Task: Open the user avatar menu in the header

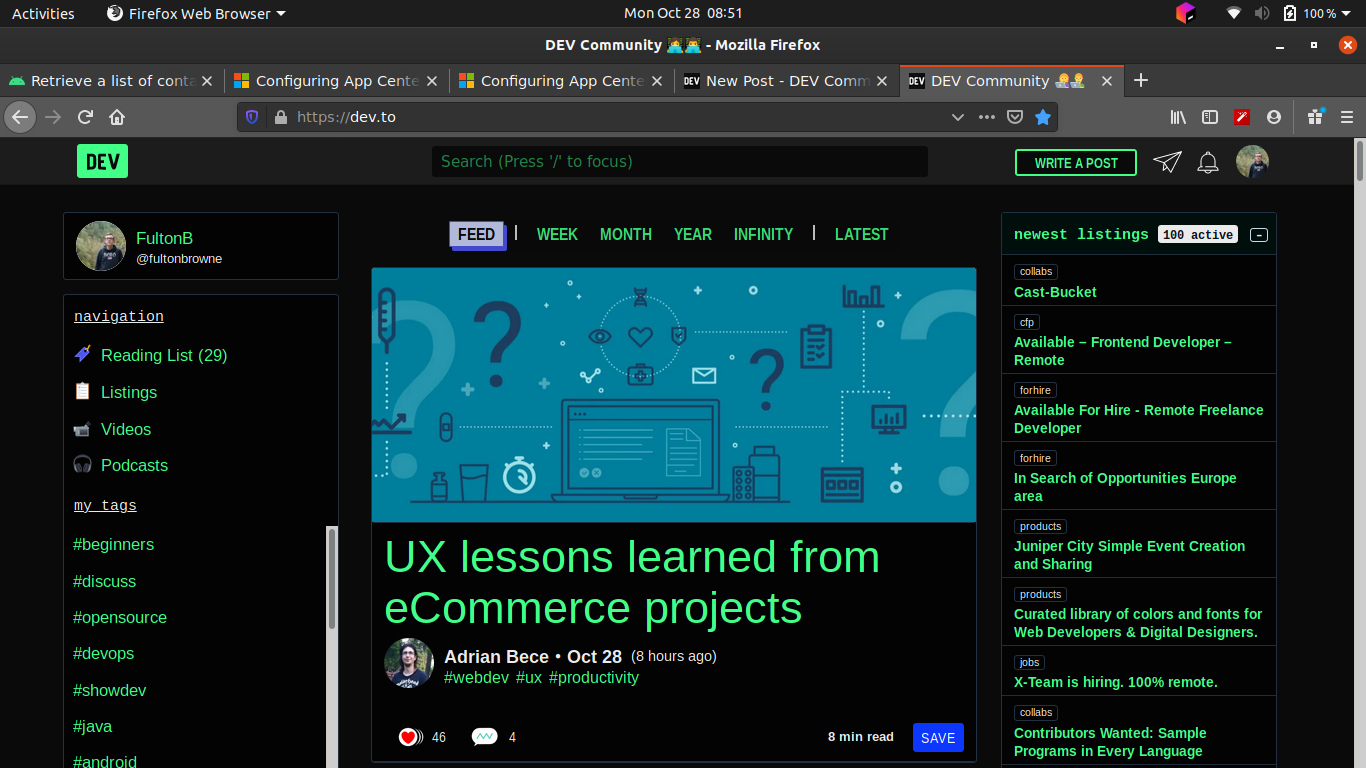Action: (1252, 162)
